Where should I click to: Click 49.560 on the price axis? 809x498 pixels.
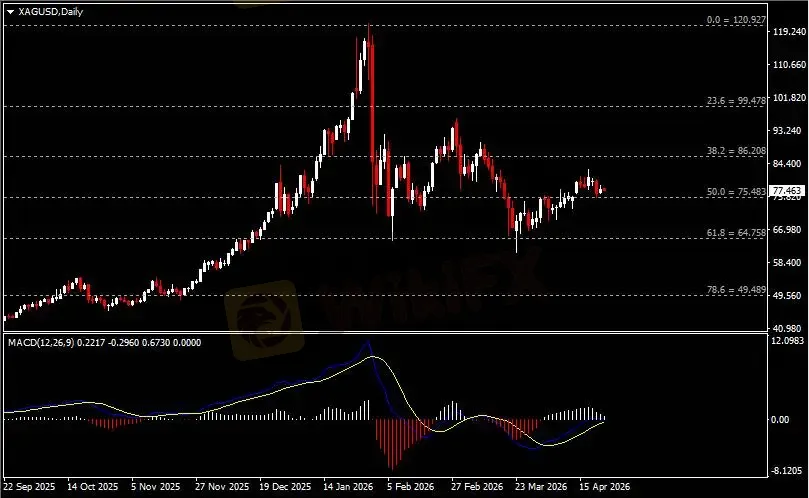[x=789, y=295]
